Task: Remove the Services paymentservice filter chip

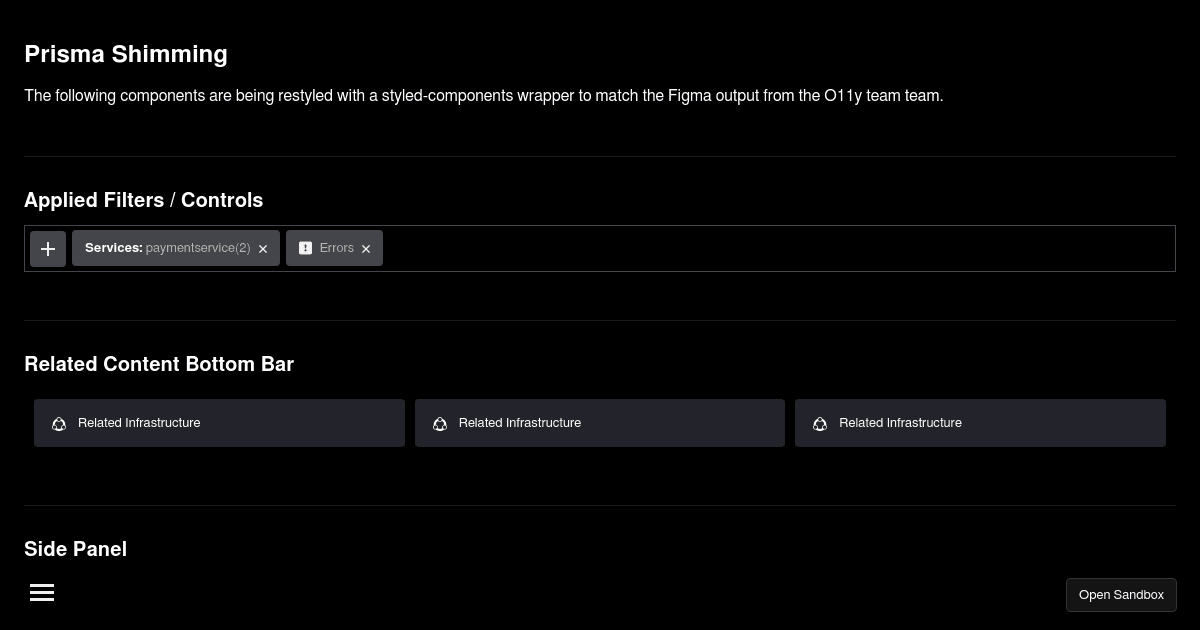Action: pos(263,249)
